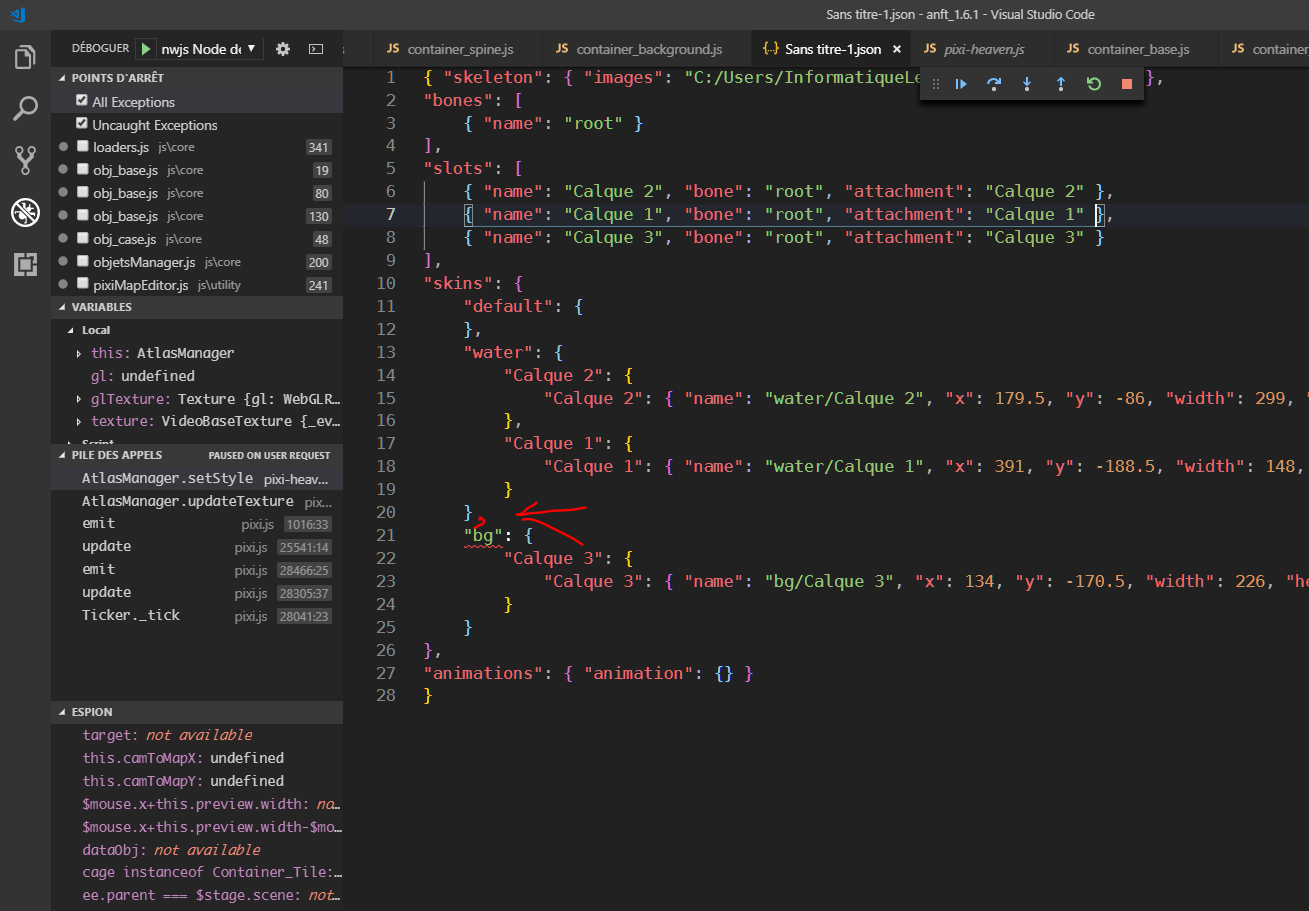Step into in debug toolbar
Screen dimensions: 1309x911
[1027, 84]
